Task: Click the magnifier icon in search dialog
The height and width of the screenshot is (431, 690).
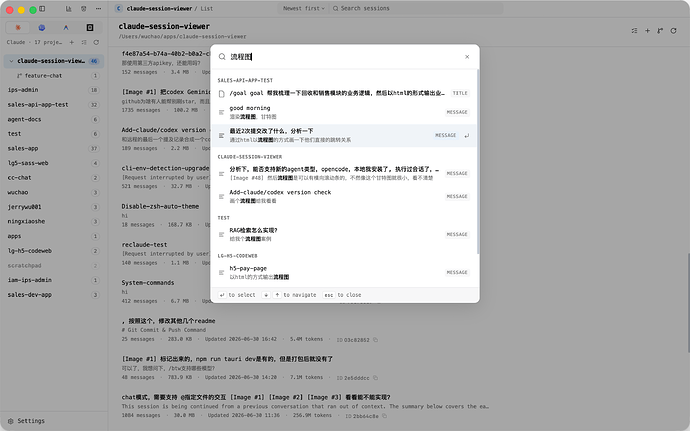Action: (x=222, y=57)
